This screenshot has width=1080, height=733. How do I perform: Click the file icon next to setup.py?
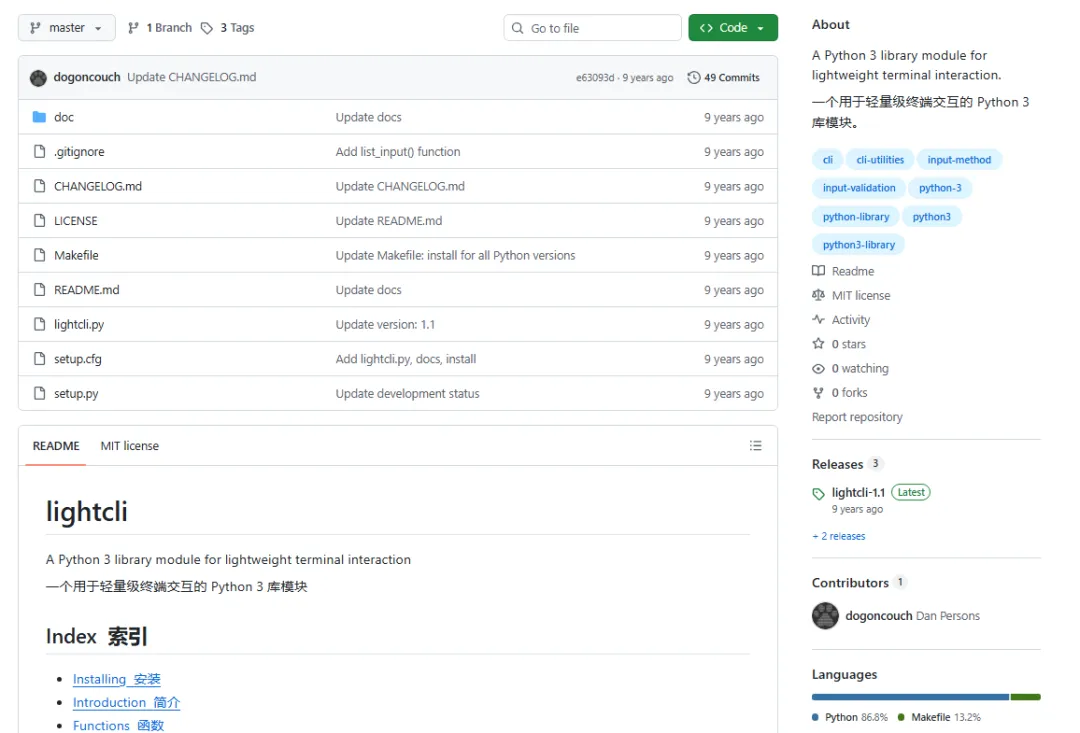click(39, 393)
